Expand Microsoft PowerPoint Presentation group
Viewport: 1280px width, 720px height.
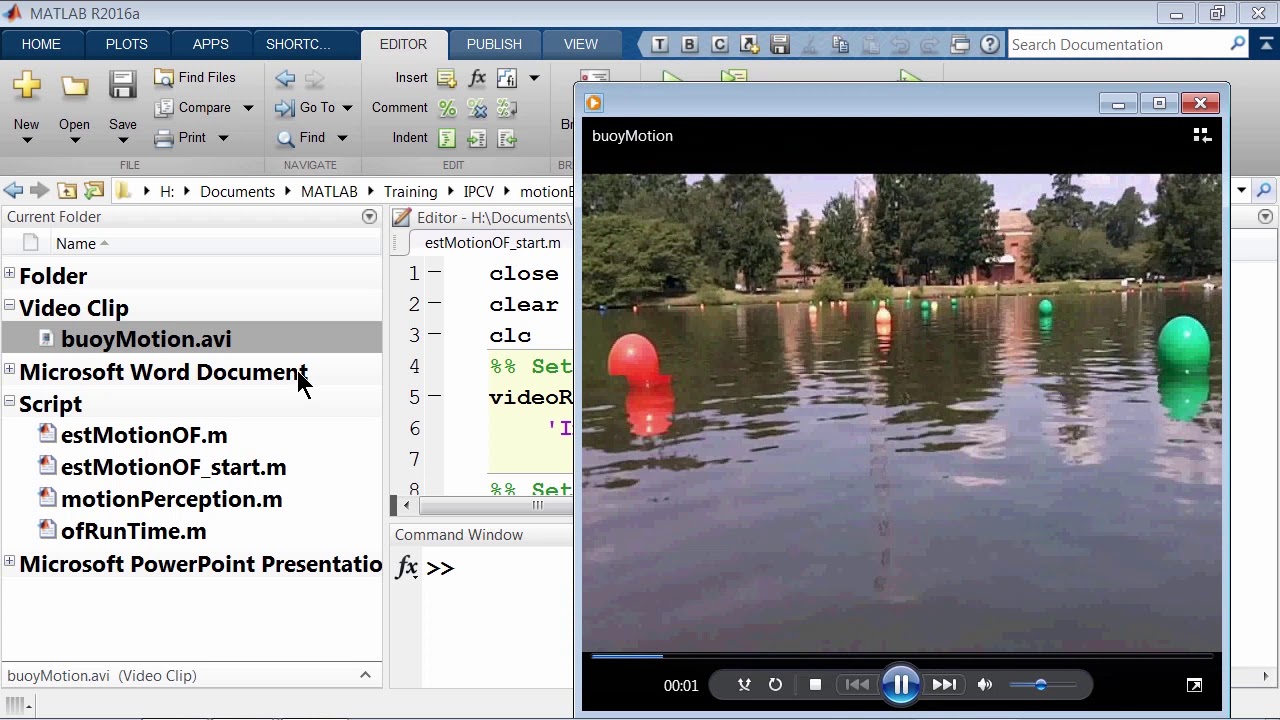pos(9,562)
